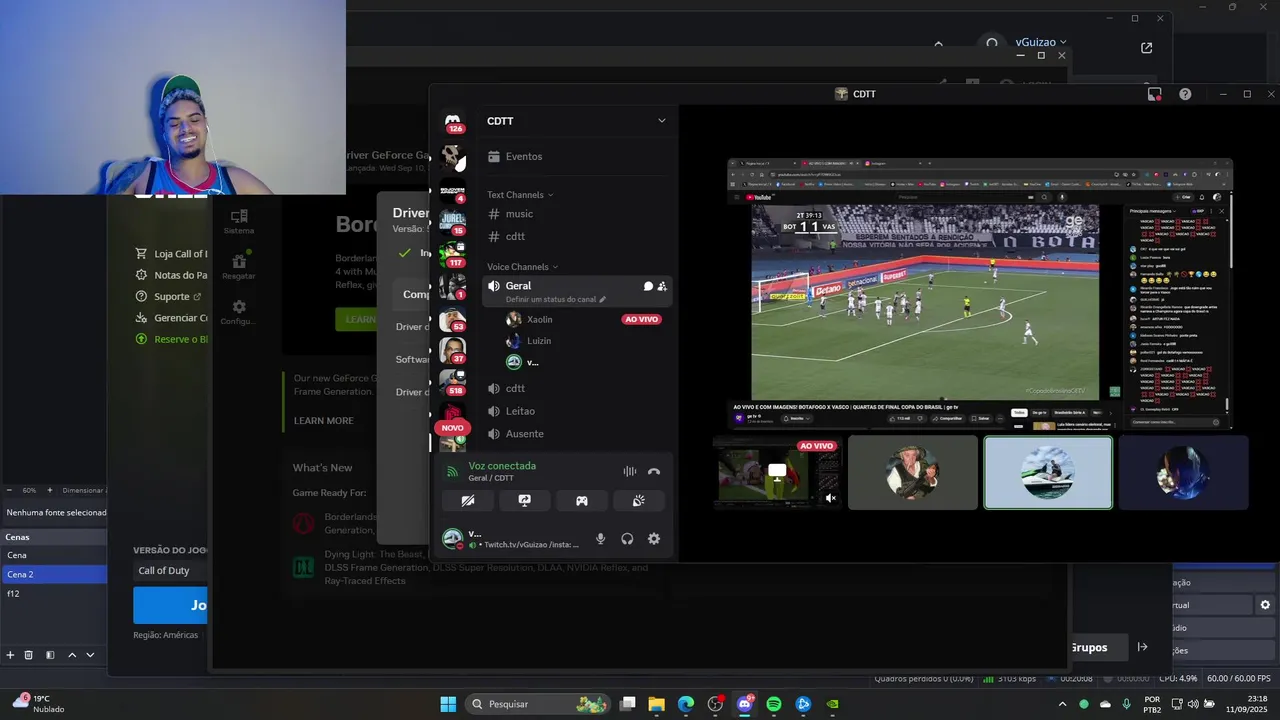1280x720 pixels.
Task: Collapse the Voice Channels category
Action: pos(522,267)
